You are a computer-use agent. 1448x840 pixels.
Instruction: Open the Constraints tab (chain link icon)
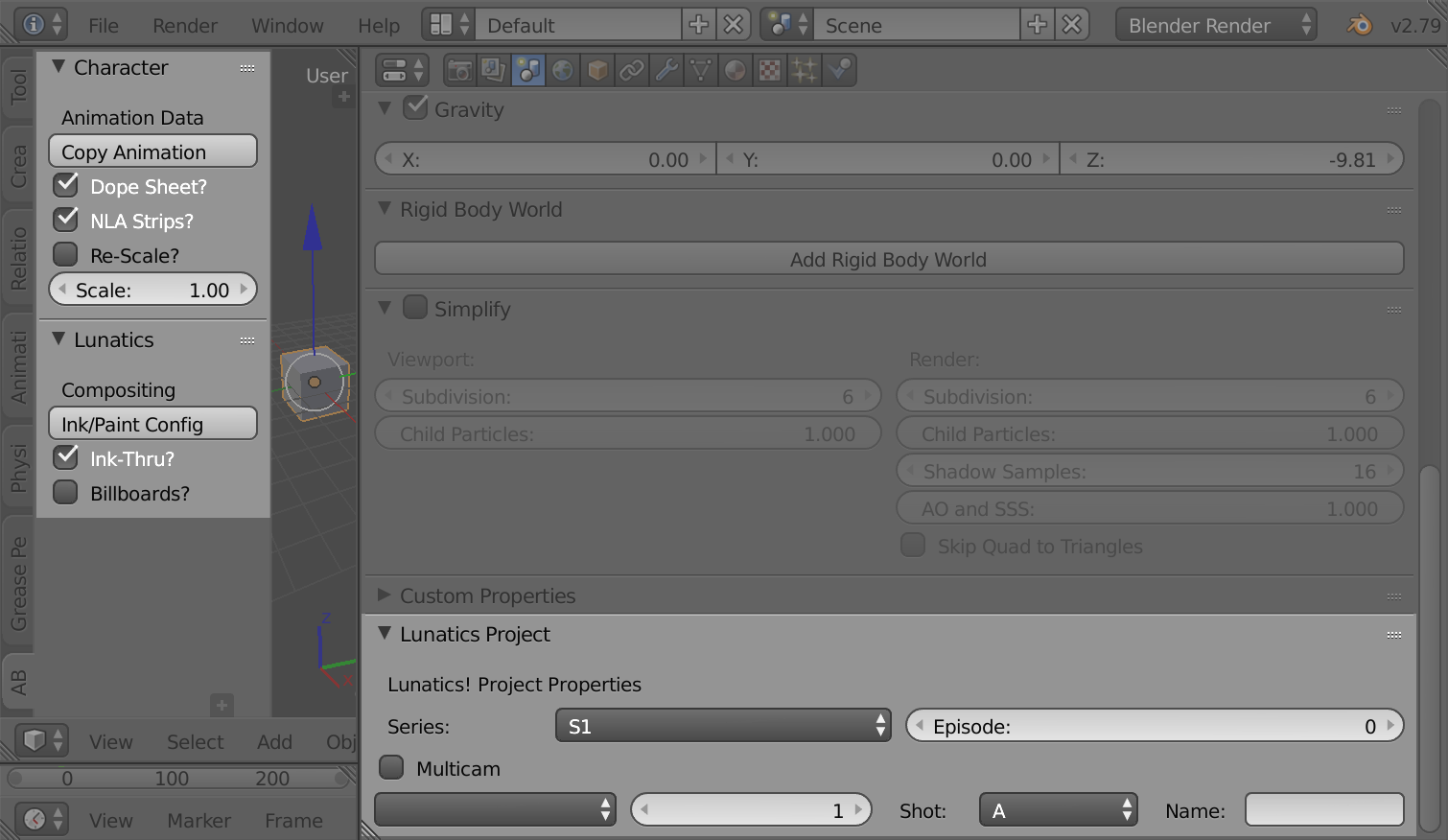click(632, 70)
